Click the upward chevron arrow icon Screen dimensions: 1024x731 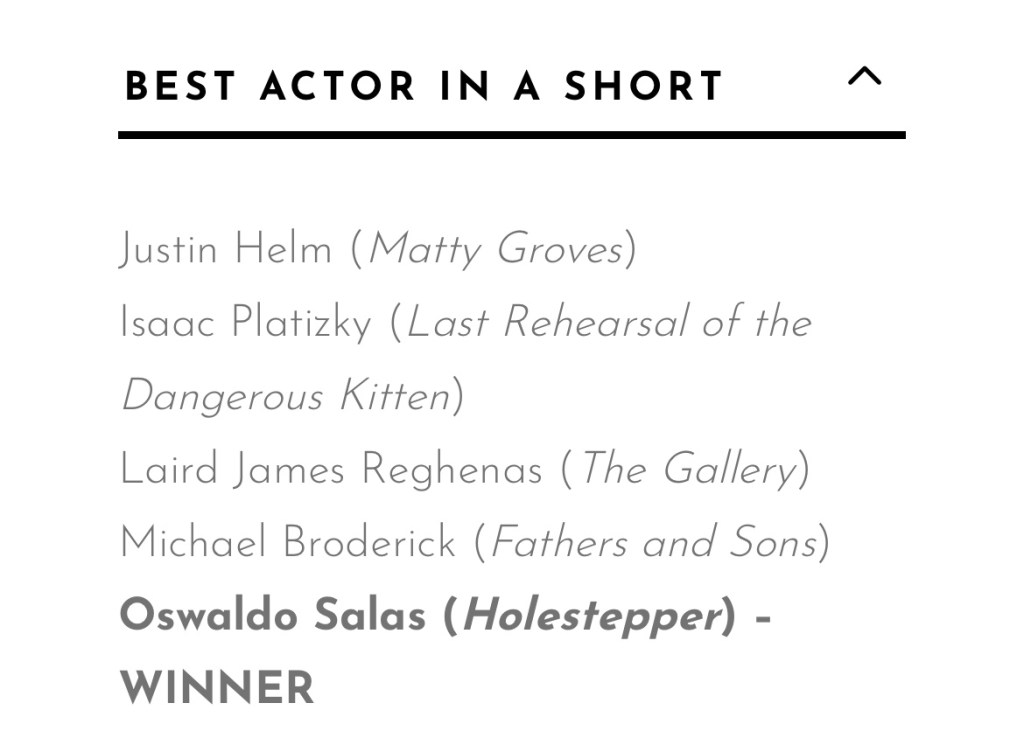pos(864,76)
